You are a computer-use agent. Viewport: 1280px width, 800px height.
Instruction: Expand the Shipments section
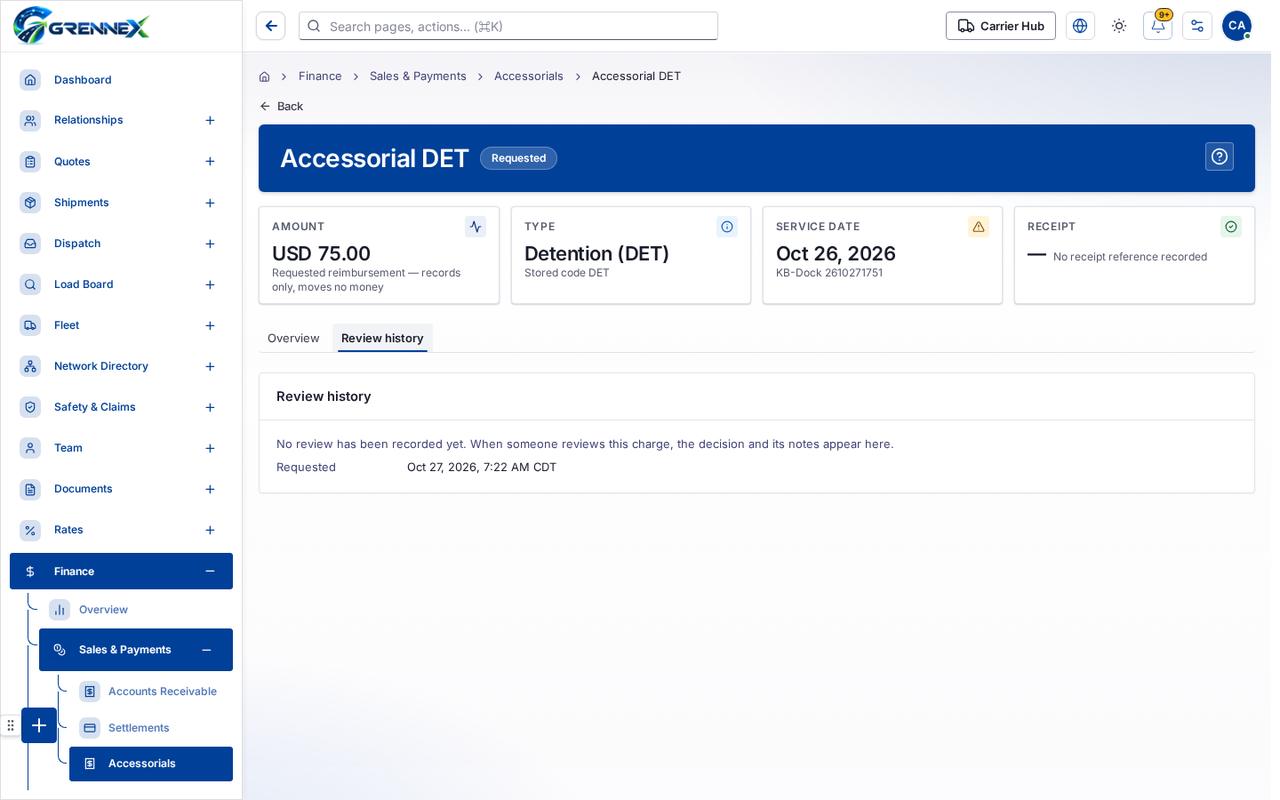[x=210, y=203]
